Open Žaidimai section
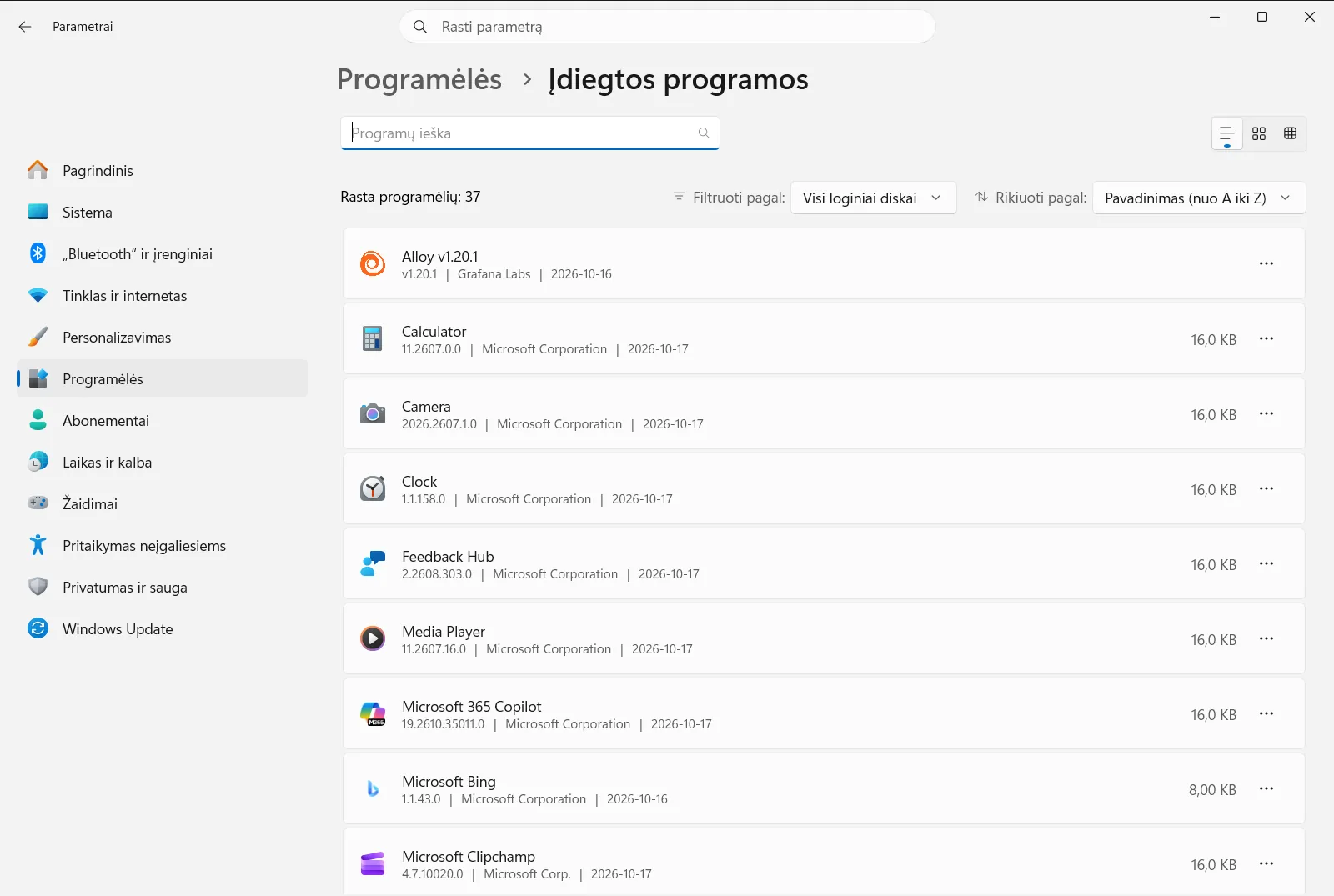This screenshot has height=896, width=1334. 163,503
